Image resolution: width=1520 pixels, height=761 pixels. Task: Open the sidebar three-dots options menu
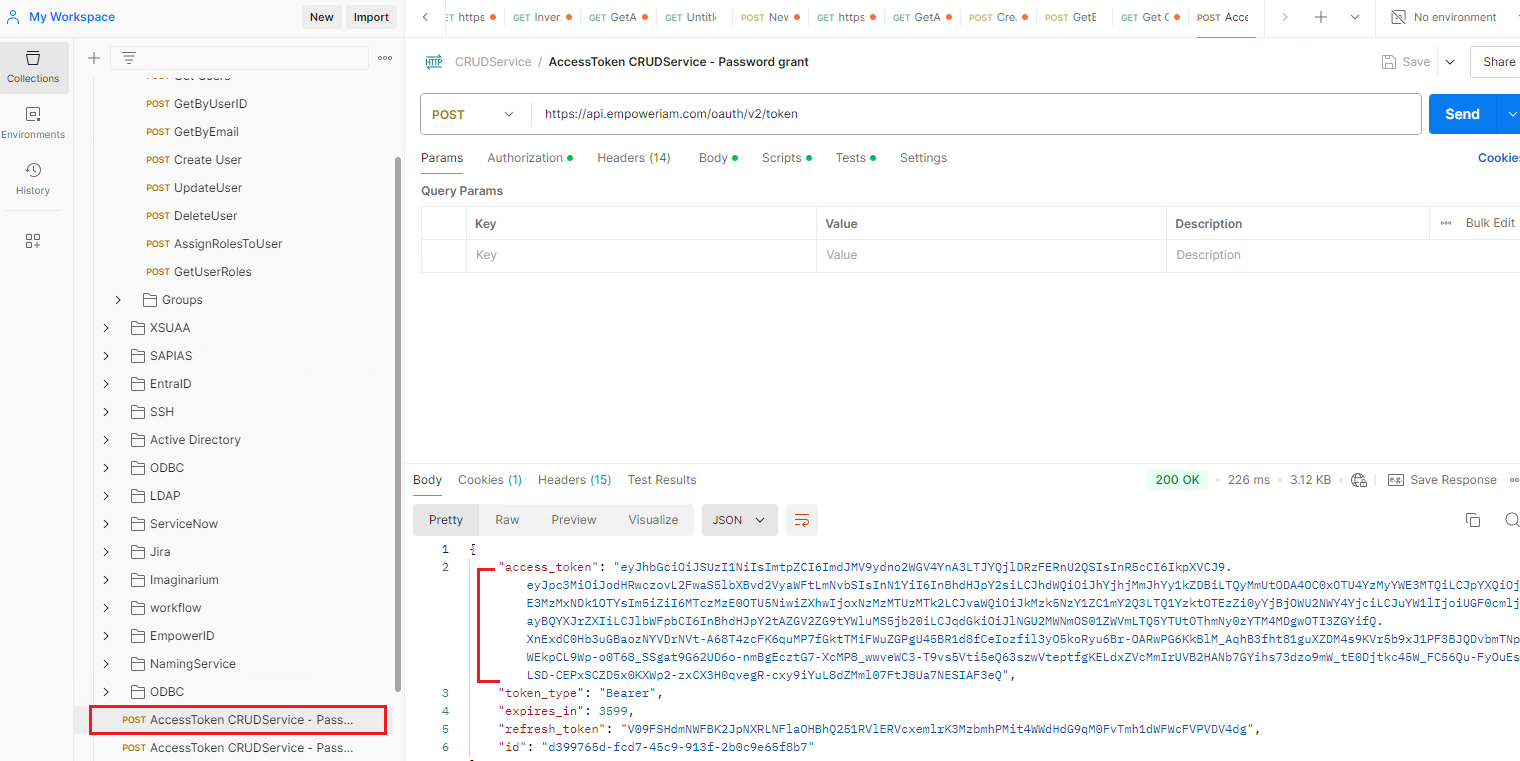point(385,58)
